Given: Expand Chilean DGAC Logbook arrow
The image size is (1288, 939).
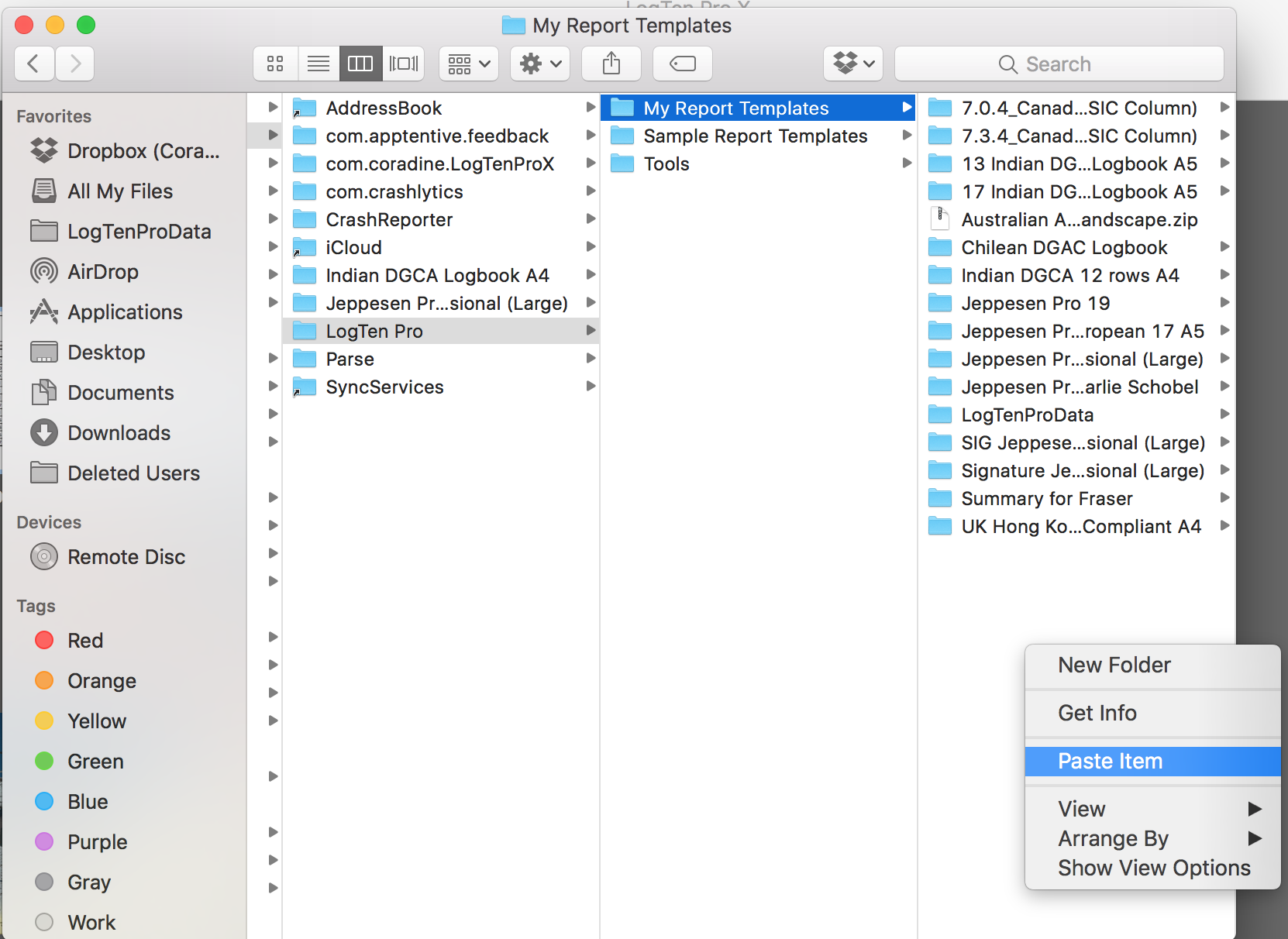Looking at the screenshot, I should [x=1224, y=246].
